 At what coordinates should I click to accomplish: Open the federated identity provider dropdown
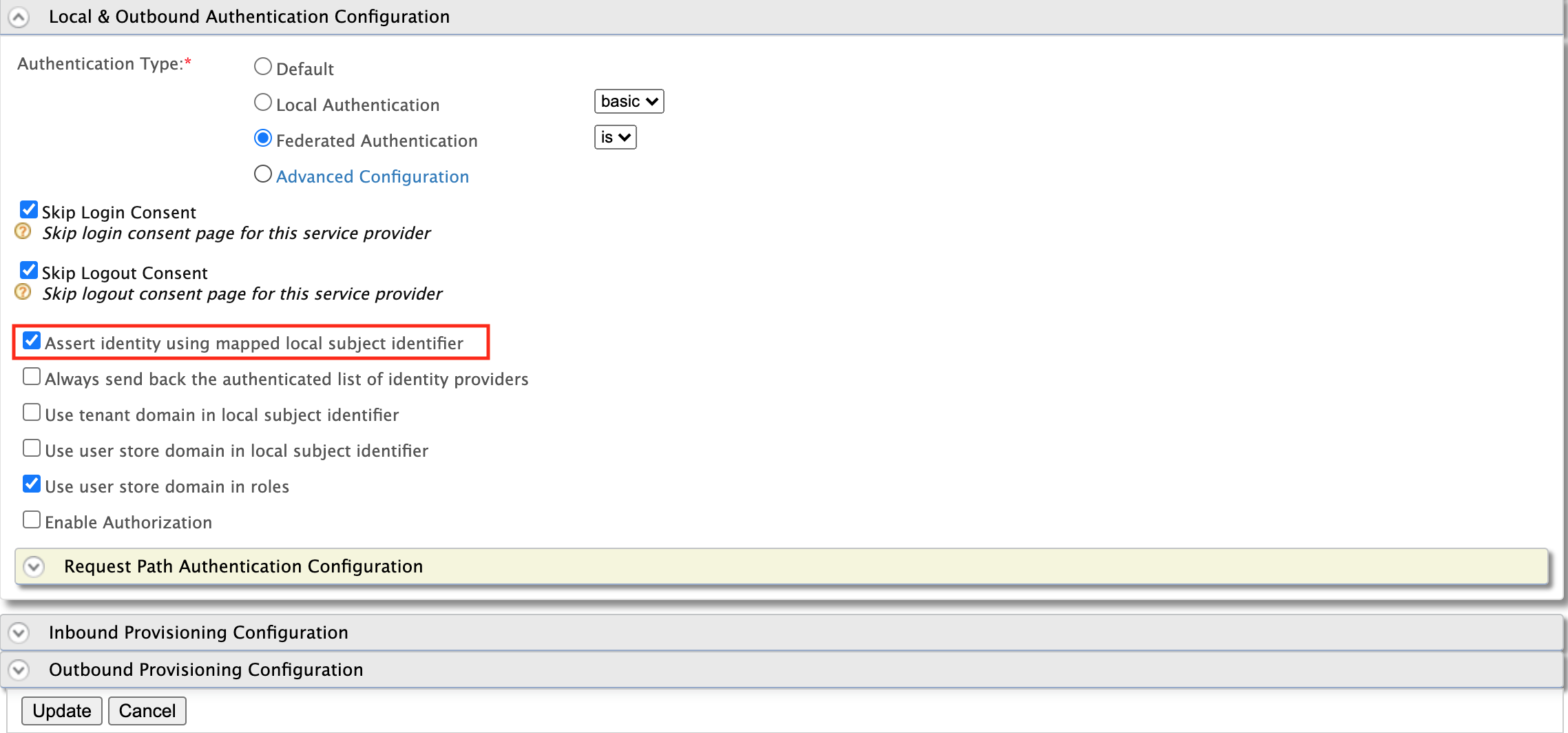pos(615,137)
